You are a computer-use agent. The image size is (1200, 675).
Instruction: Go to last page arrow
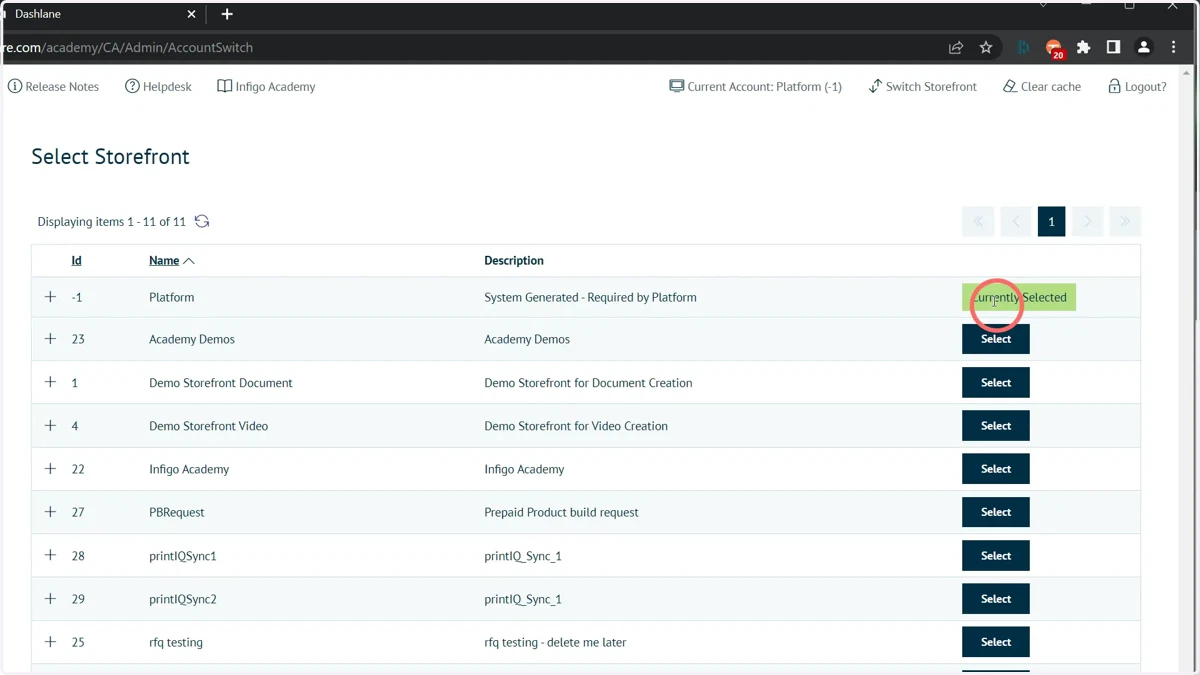coord(1125,221)
